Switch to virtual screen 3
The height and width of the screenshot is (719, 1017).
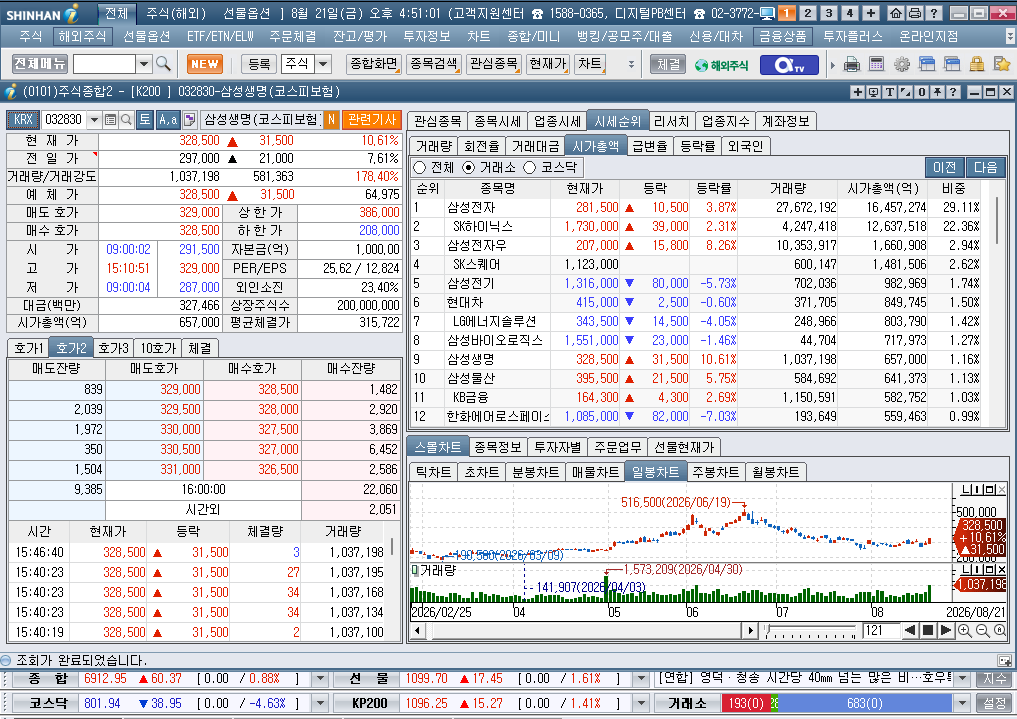(829, 13)
